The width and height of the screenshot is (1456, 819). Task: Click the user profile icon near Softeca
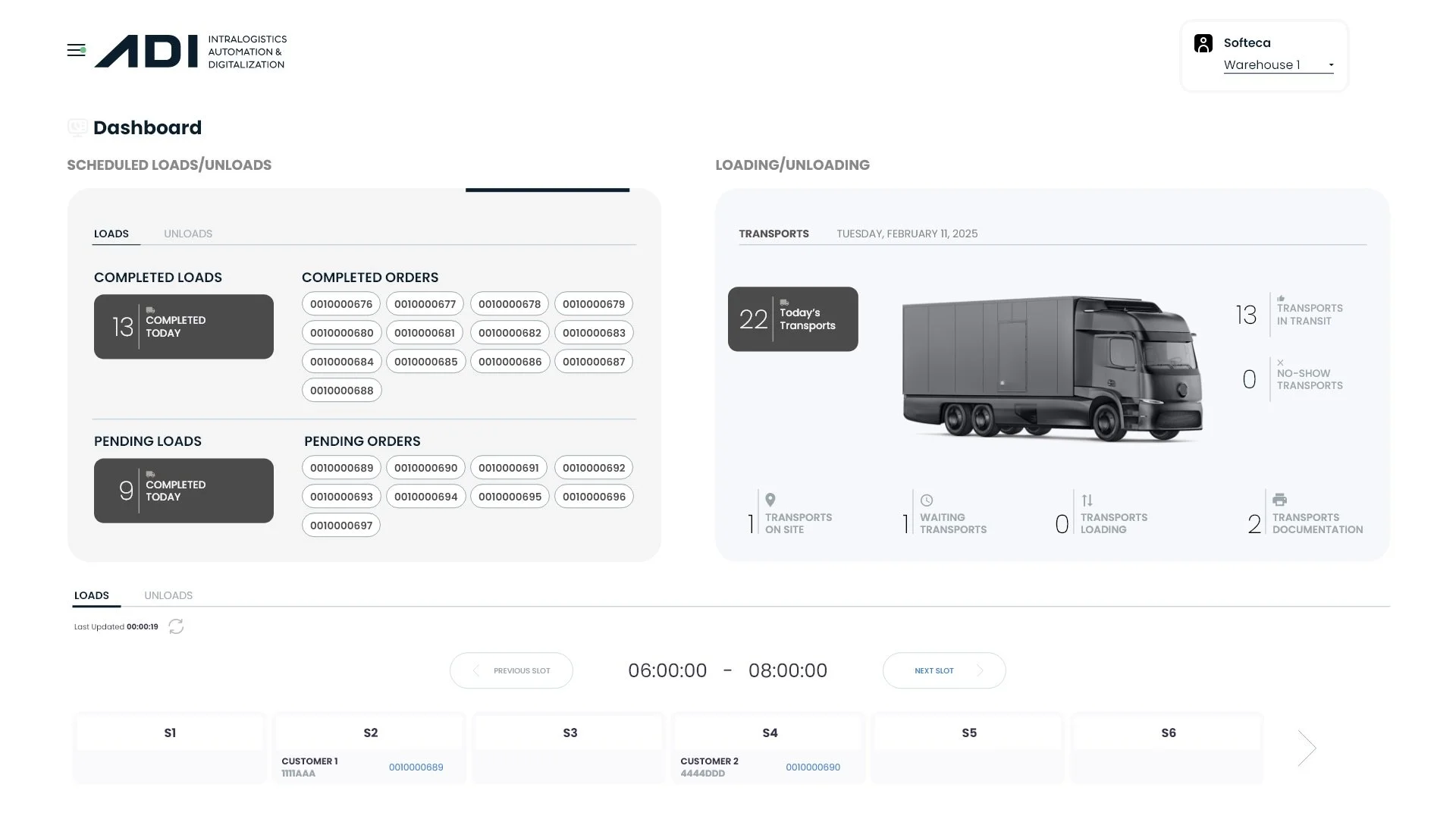click(1203, 43)
